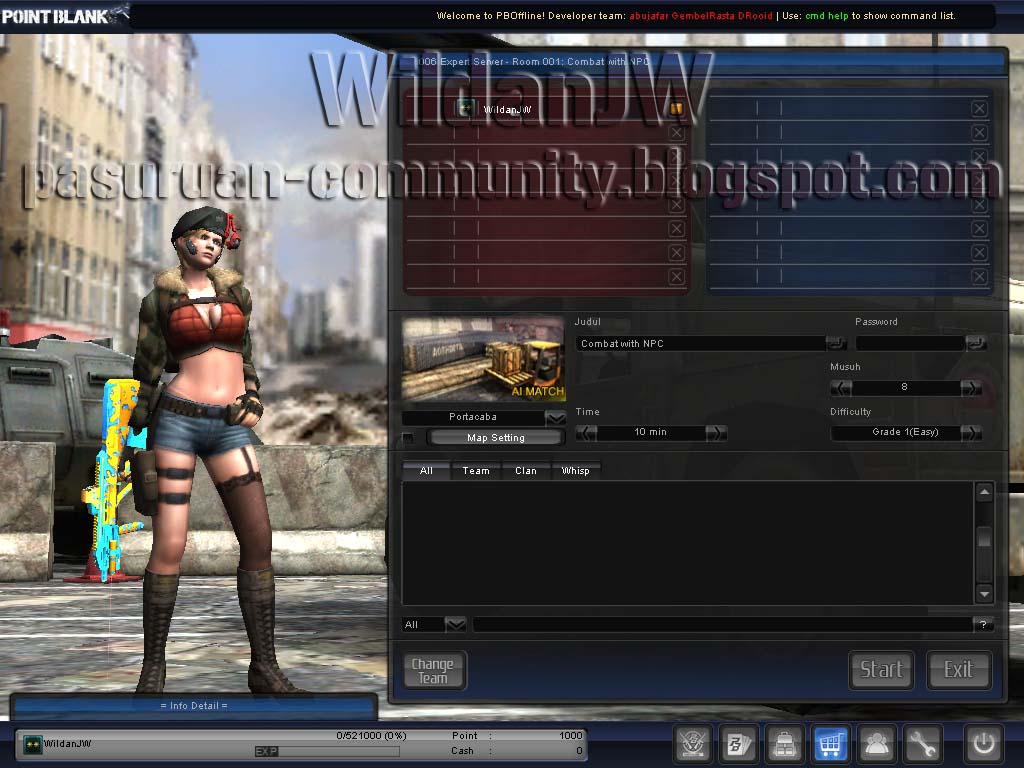Close the top-most slot of the blue team

(979, 109)
